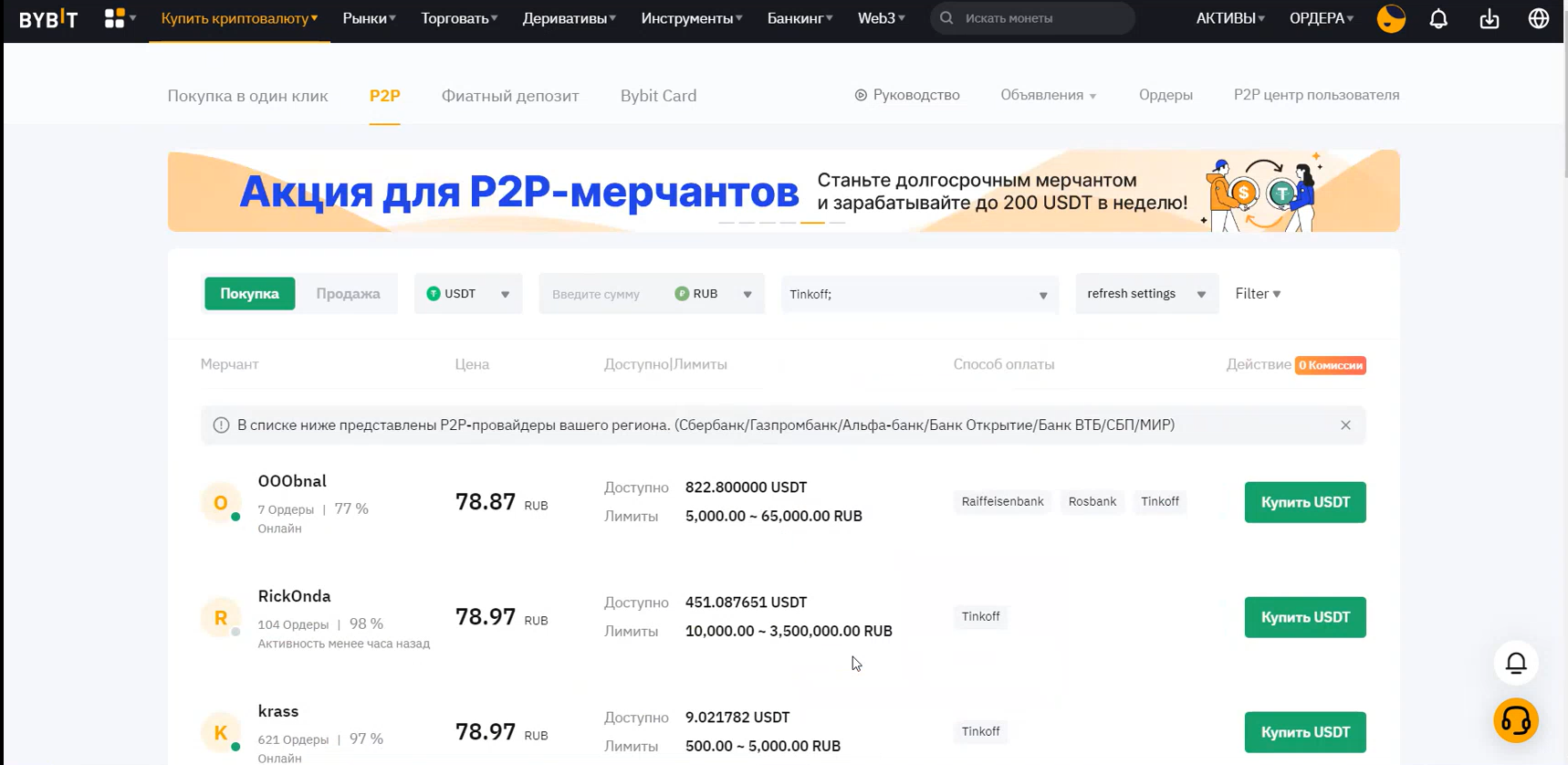Click the floating notification bell button

coord(1516,663)
